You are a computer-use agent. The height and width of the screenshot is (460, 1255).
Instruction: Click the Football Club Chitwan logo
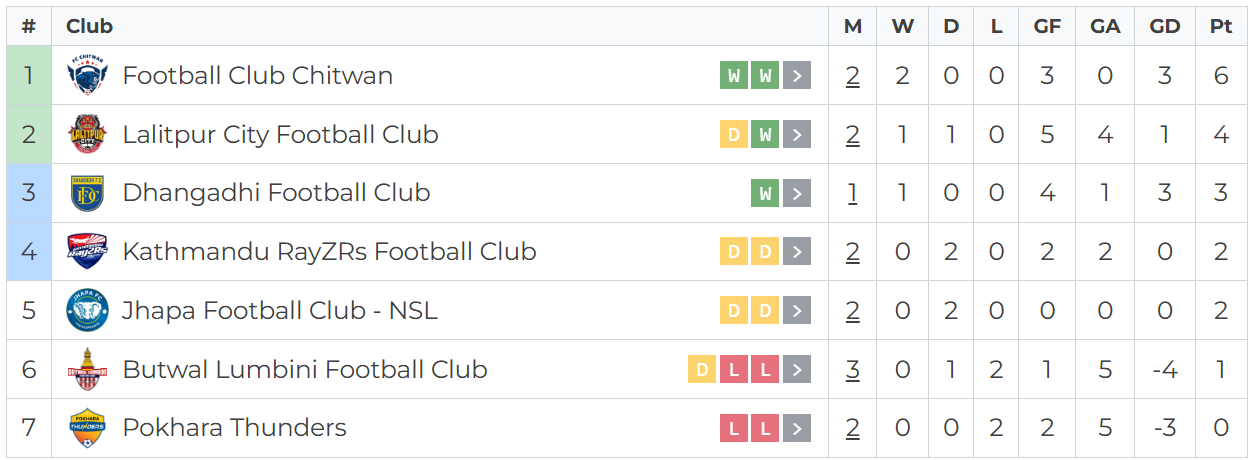pyautogui.click(x=87, y=76)
